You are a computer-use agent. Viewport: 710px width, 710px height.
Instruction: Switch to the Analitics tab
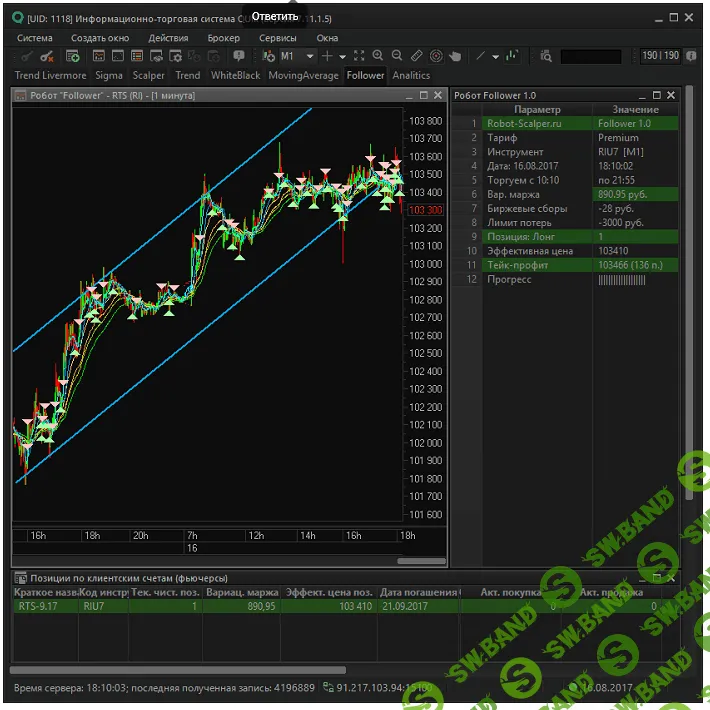point(411,75)
